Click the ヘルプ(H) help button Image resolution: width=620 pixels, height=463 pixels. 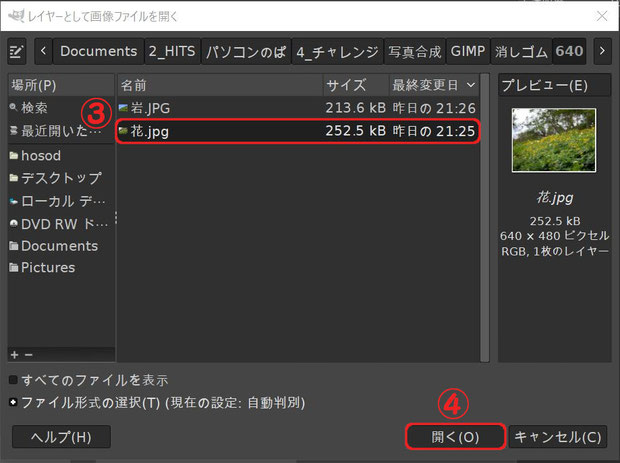point(61,437)
